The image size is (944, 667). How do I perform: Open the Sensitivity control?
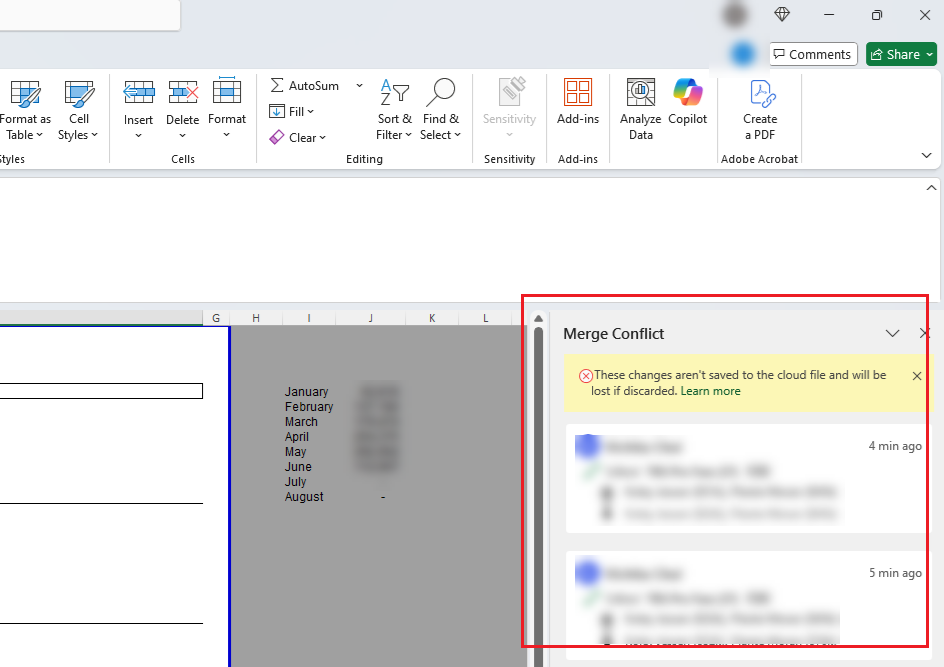click(x=509, y=108)
